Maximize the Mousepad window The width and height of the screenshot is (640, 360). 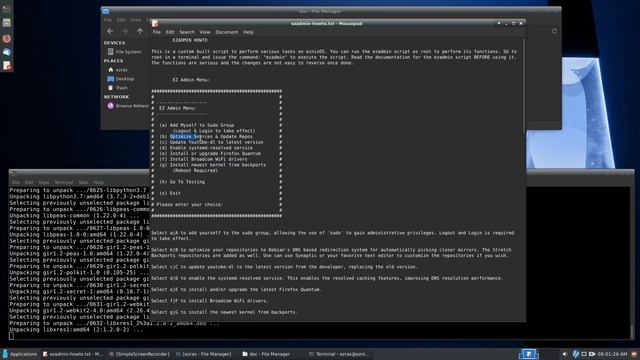pos(513,24)
